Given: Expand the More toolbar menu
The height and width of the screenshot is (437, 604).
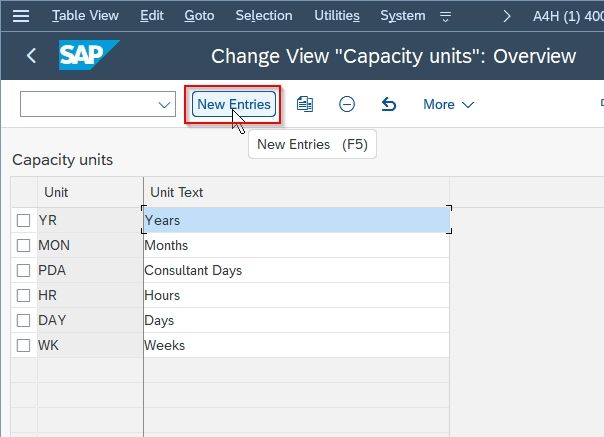Looking at the screenshot, I should pyautogui.click(x=448, y=104).
